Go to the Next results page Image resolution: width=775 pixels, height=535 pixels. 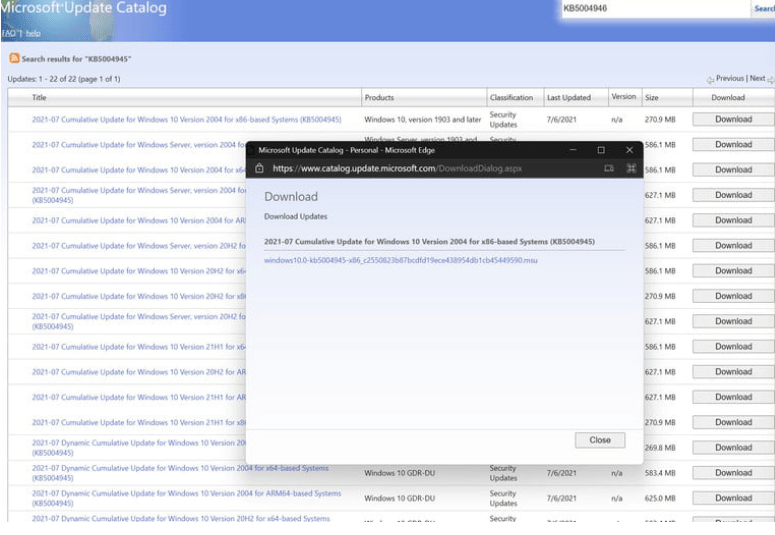pyautogui.click(x=757, y=78)
